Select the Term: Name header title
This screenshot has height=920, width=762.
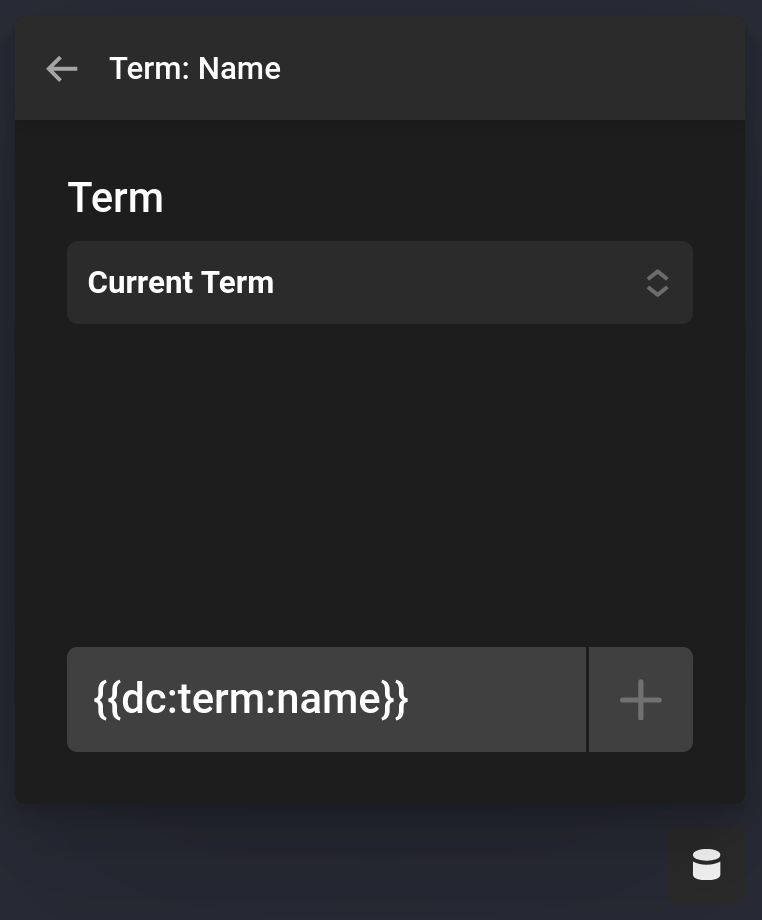pos(195,68)
